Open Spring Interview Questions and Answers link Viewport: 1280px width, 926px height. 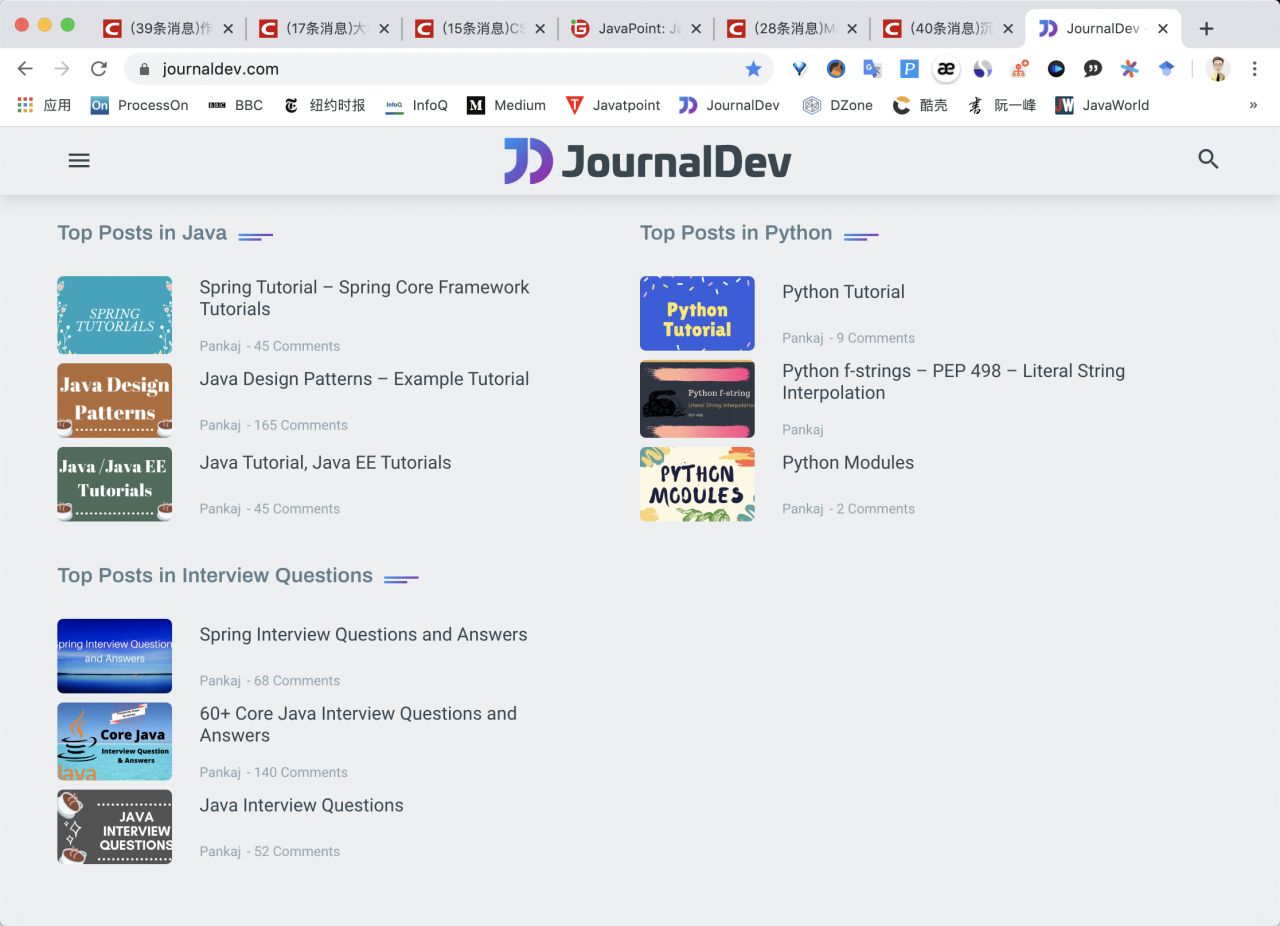[363, 635]
